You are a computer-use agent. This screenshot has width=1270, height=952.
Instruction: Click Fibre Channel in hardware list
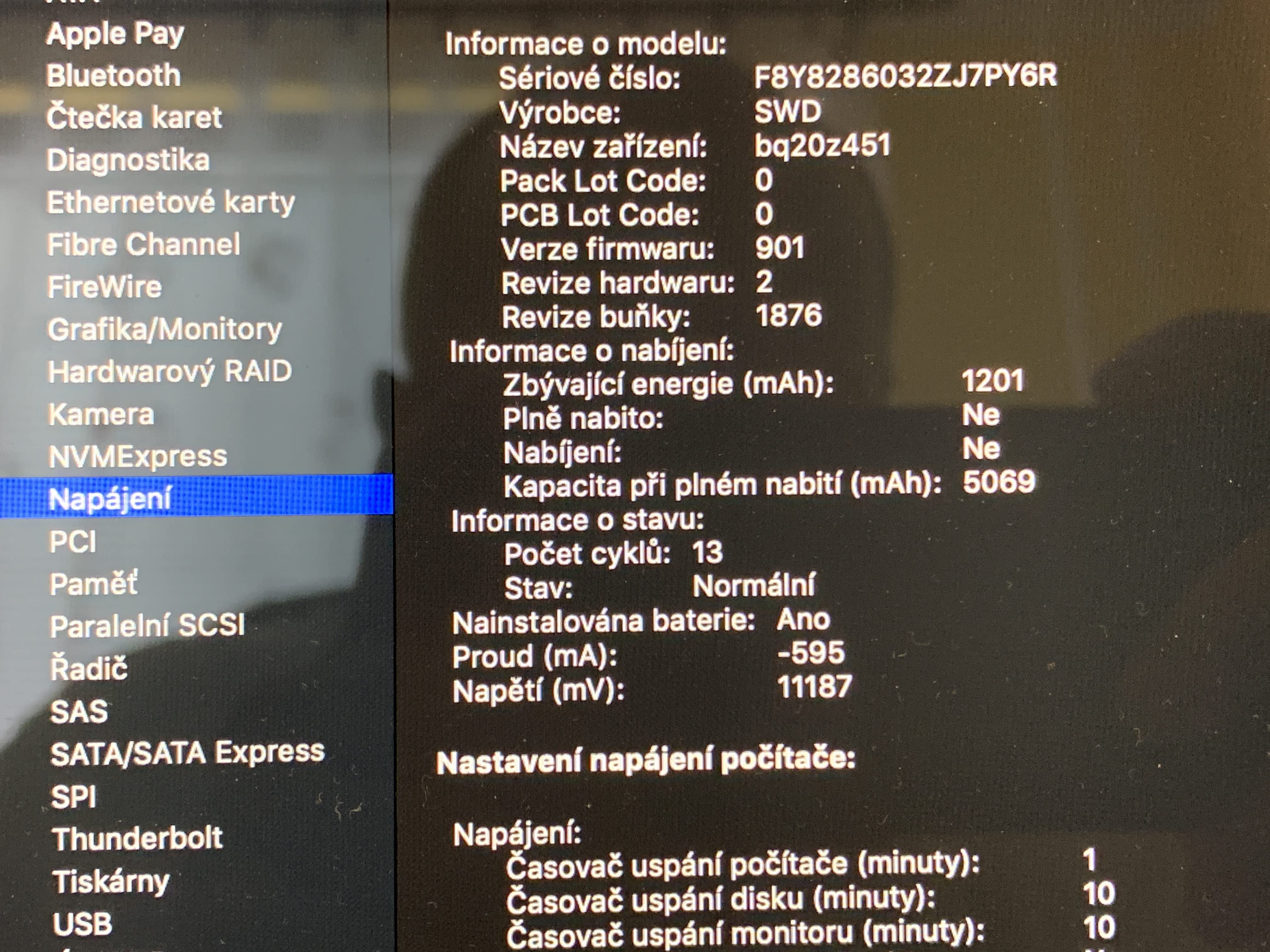tap(144, 245)
